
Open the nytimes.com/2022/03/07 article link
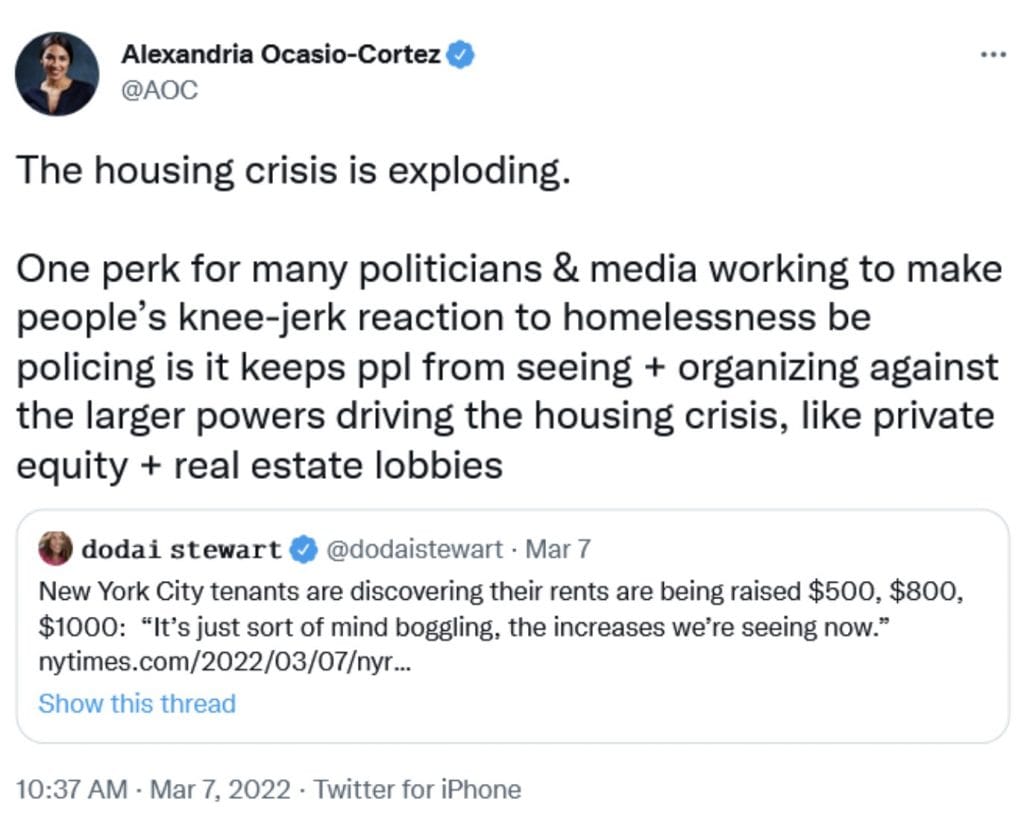pyautogui.click(x=225, y=662)
